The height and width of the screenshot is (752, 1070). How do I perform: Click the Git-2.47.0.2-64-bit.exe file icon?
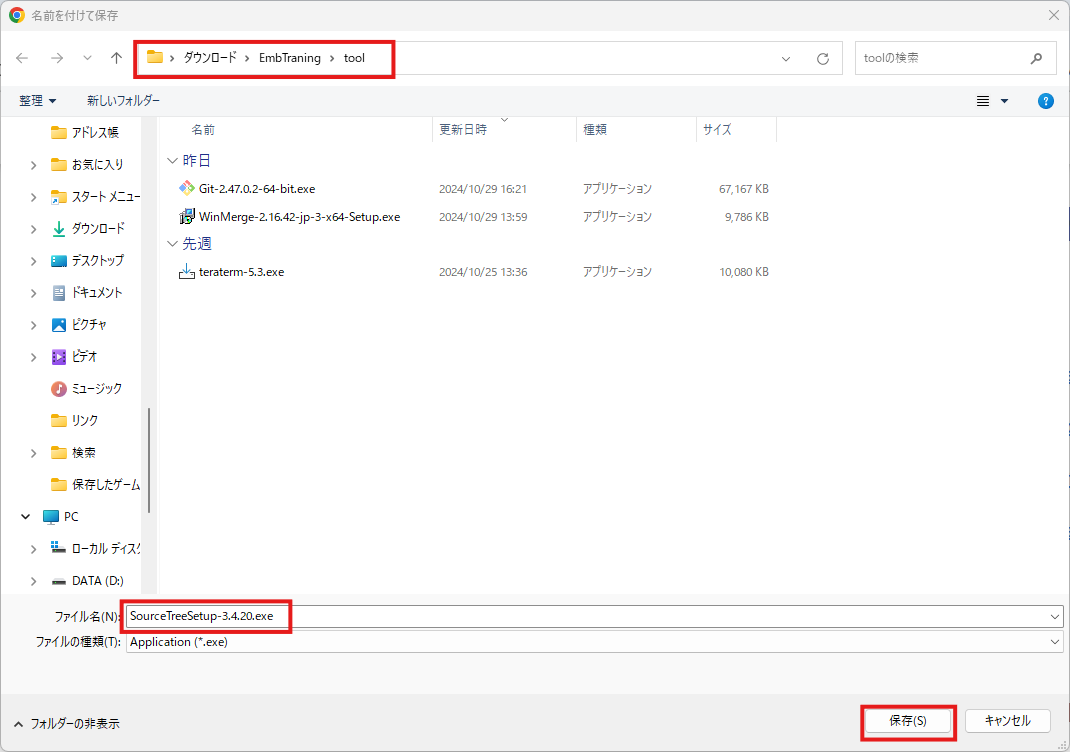click(186, 188)
